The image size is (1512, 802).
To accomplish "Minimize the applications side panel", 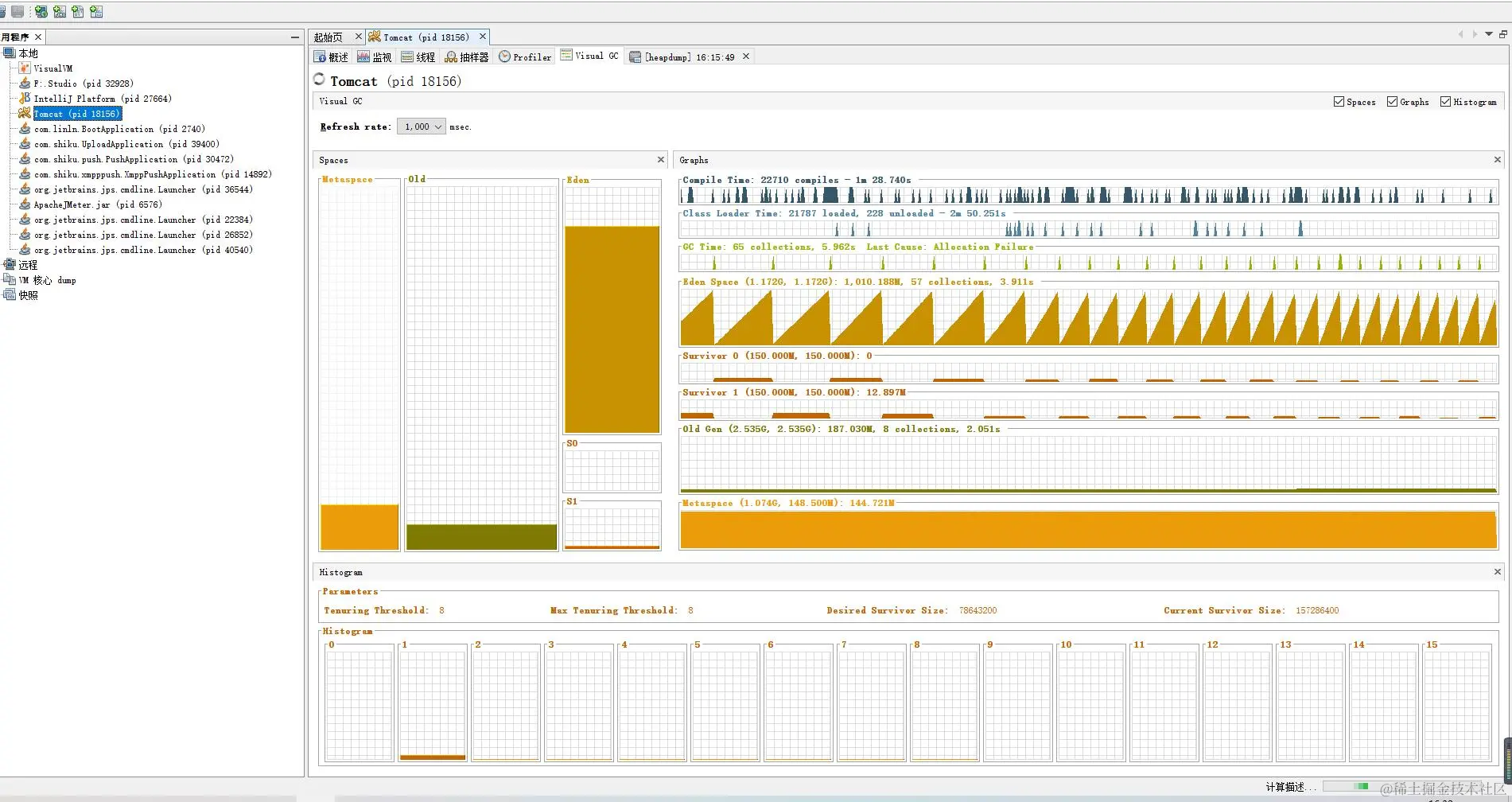I will pyautogui.click(x=295, y=37).
